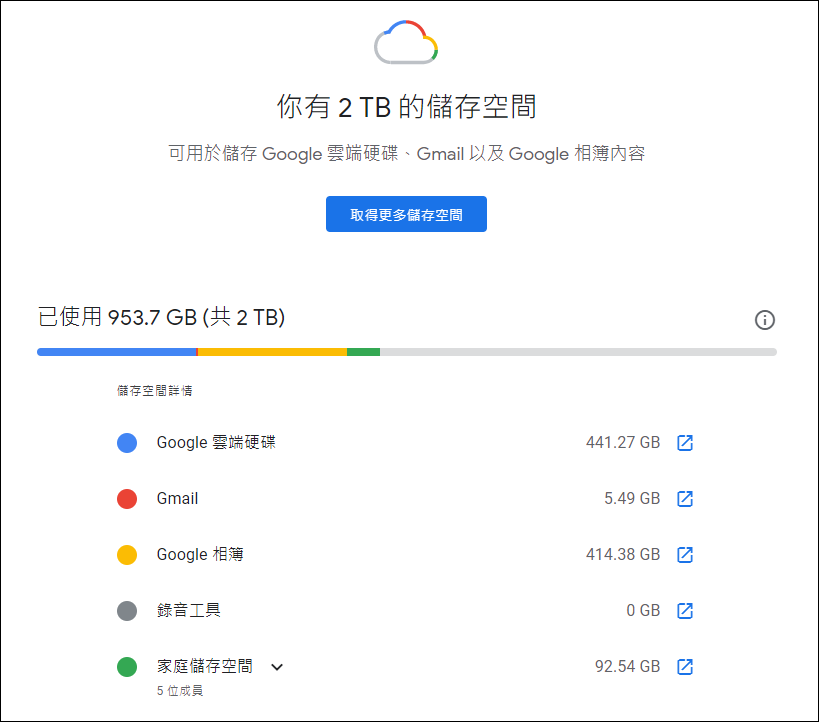The width and height of the screenshot is (819, 722).
Task: Click yellow segment of storage usage bar
Action: coord(273,352)
